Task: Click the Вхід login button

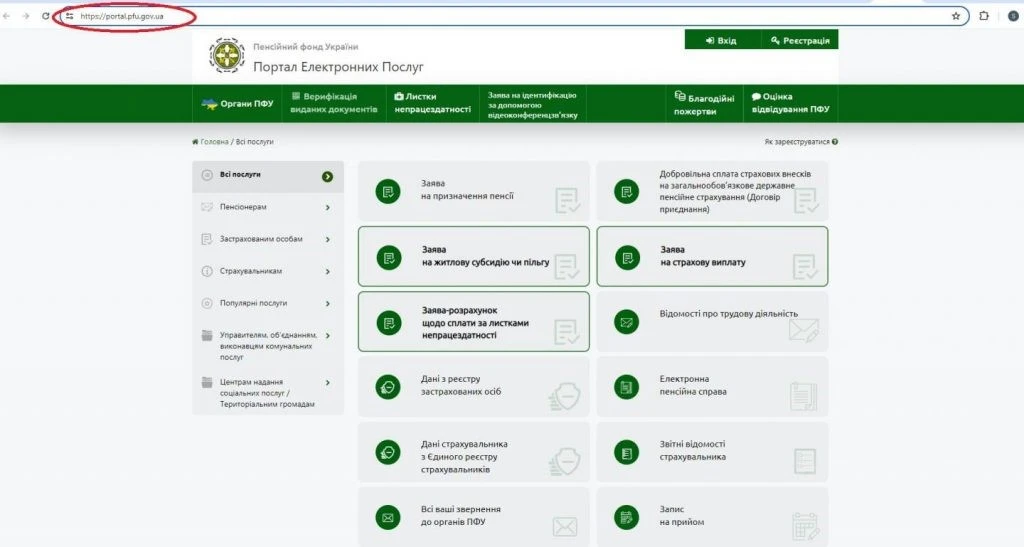Action: click(x=722, y=40)
